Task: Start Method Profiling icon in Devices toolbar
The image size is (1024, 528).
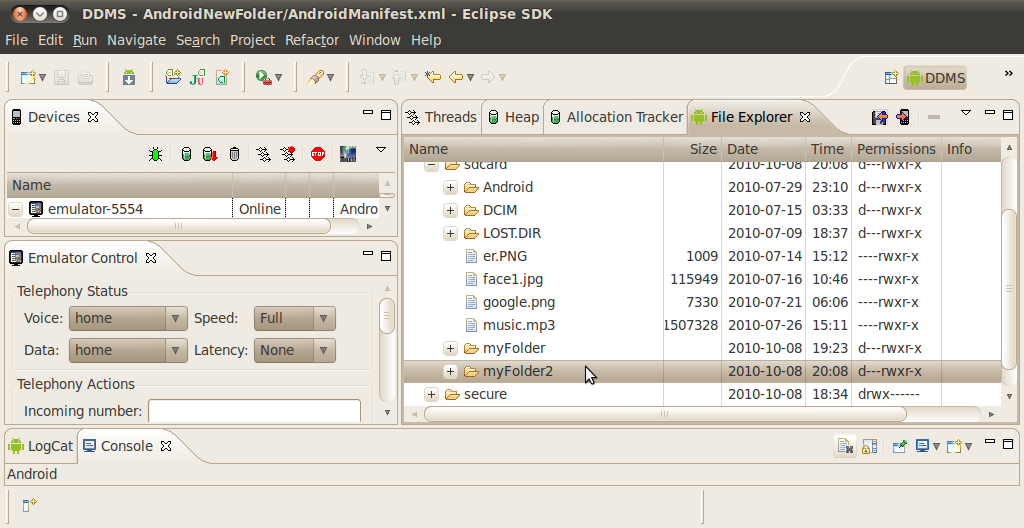Action: (288, 154)
